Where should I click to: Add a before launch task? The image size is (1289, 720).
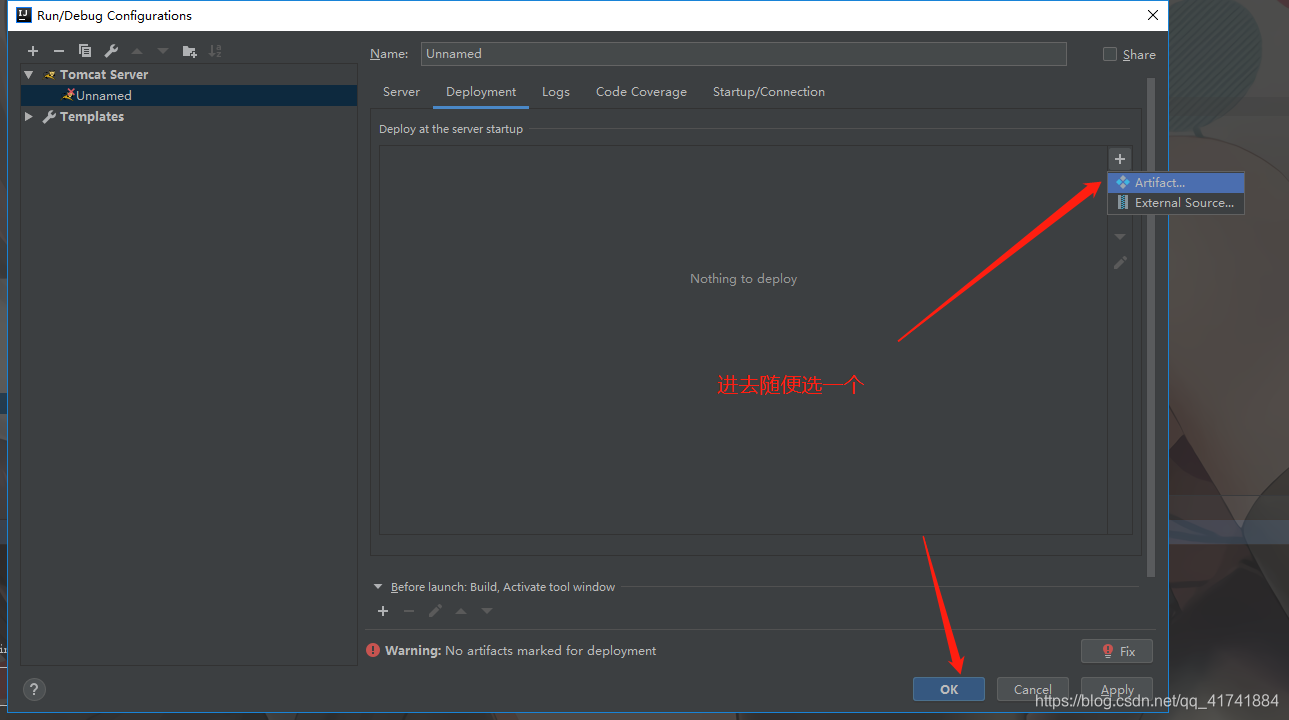(383, 611)
